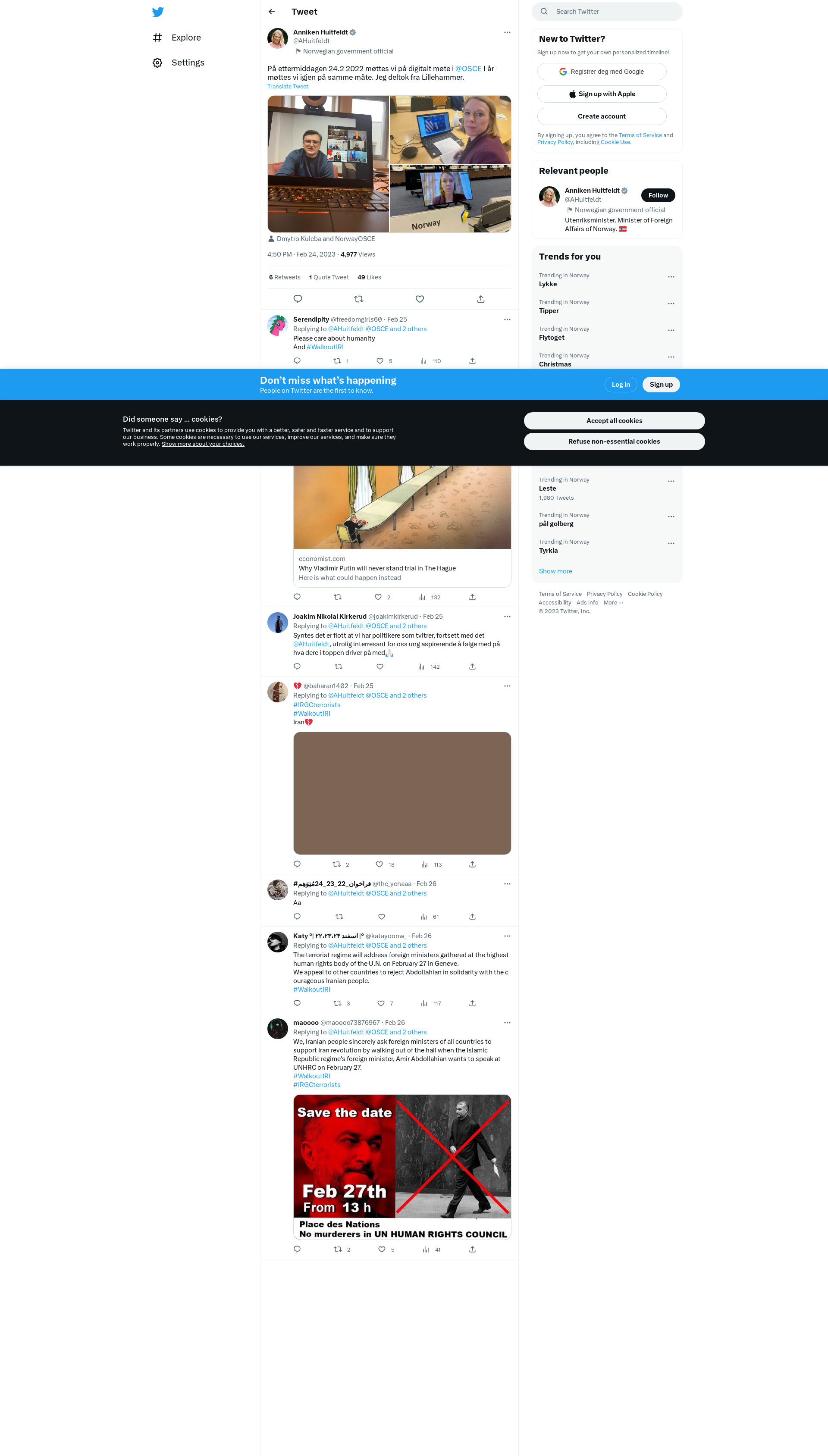Viewport: 828px width, 1456px height.
Task: Share maoooo's reply
Action: pos(472,1249)
